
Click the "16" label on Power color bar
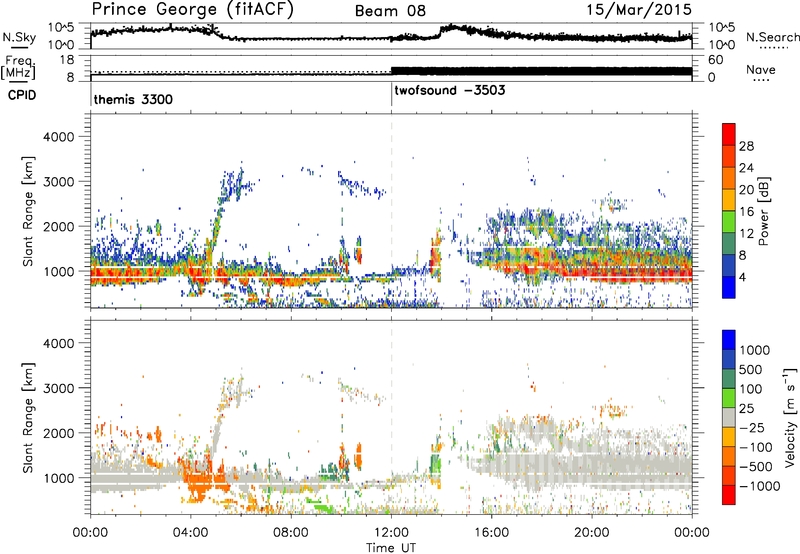[746, 212]
